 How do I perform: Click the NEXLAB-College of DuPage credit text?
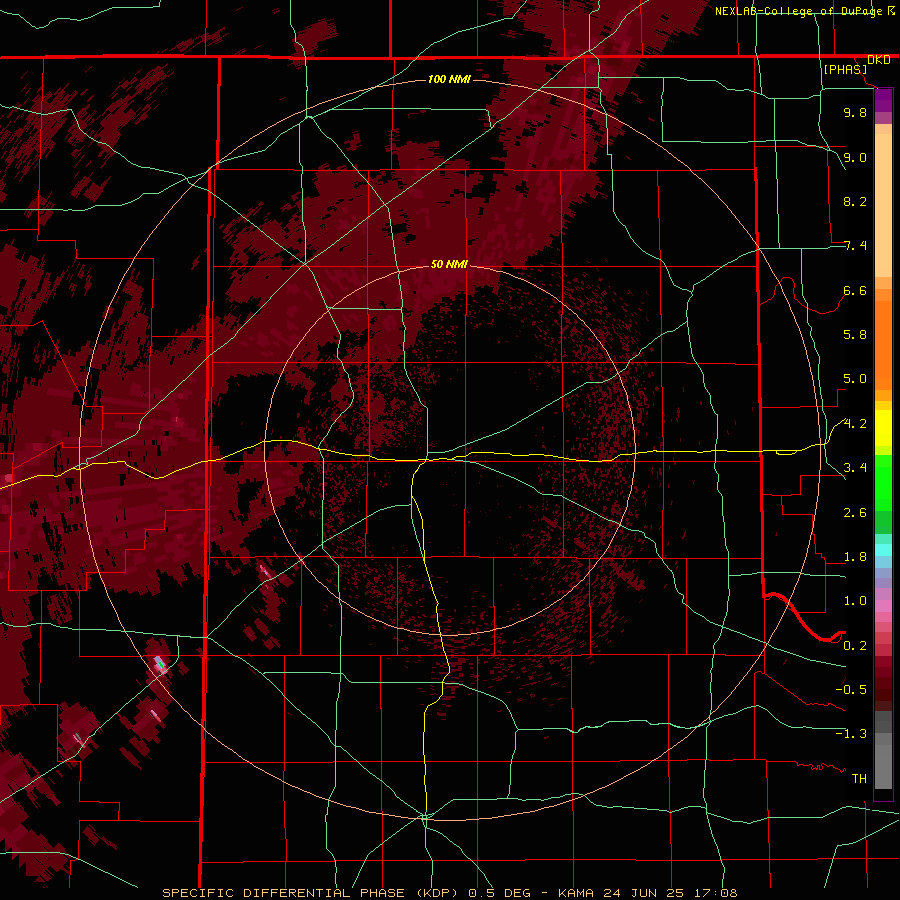(798, 11)
